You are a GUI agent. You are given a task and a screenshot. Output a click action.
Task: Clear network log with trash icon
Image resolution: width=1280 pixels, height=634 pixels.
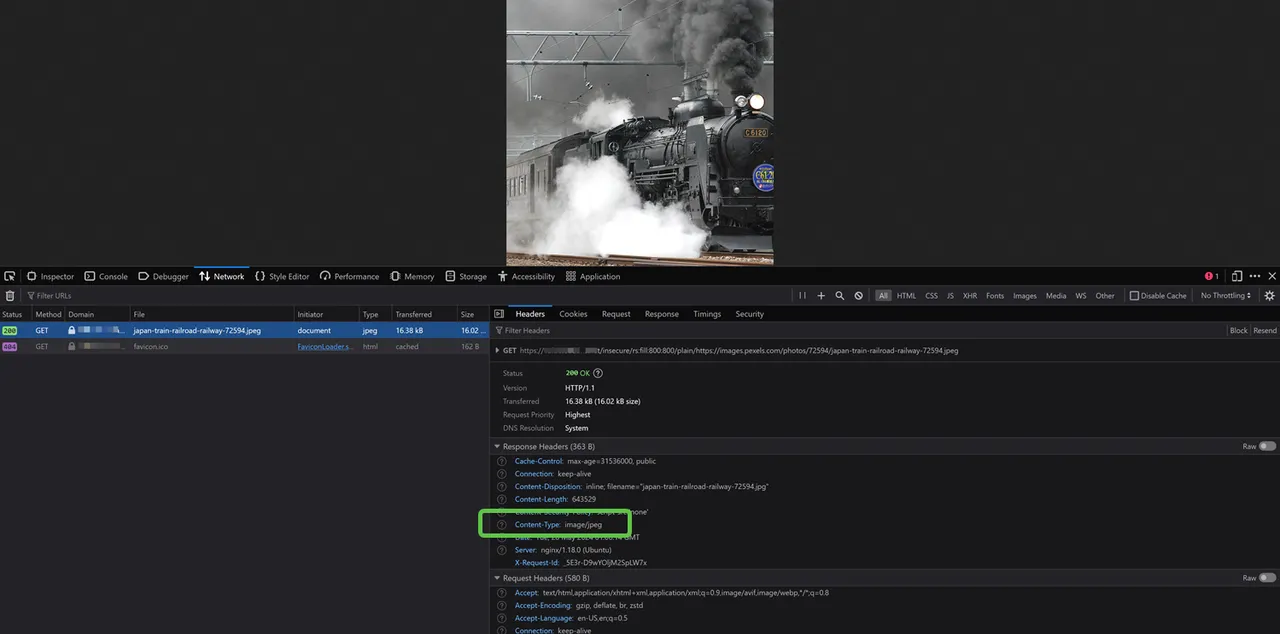(x=10, y=296)
